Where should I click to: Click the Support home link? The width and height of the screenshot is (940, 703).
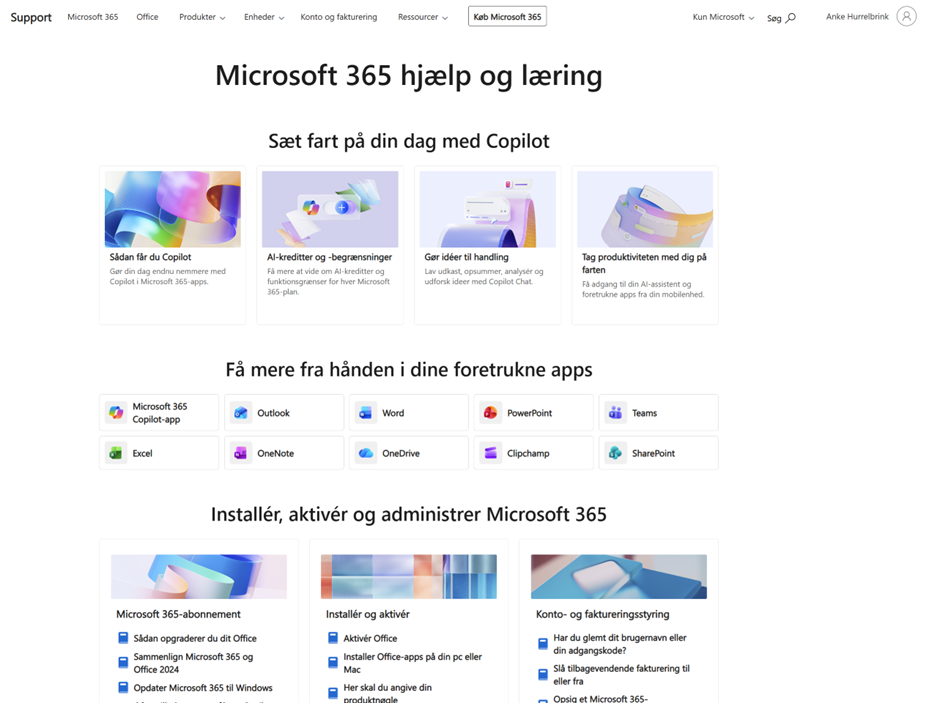(31, 17)
